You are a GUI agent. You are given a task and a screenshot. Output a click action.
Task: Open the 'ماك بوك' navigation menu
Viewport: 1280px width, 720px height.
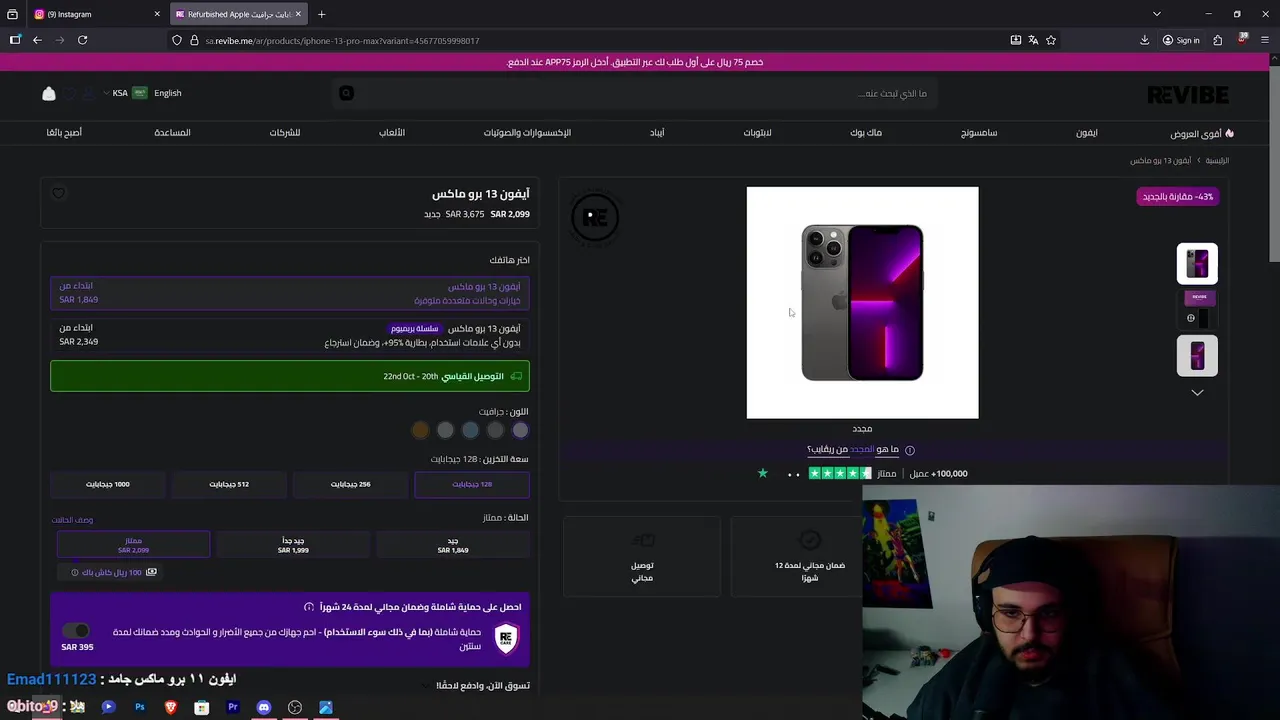coord(866,133)
